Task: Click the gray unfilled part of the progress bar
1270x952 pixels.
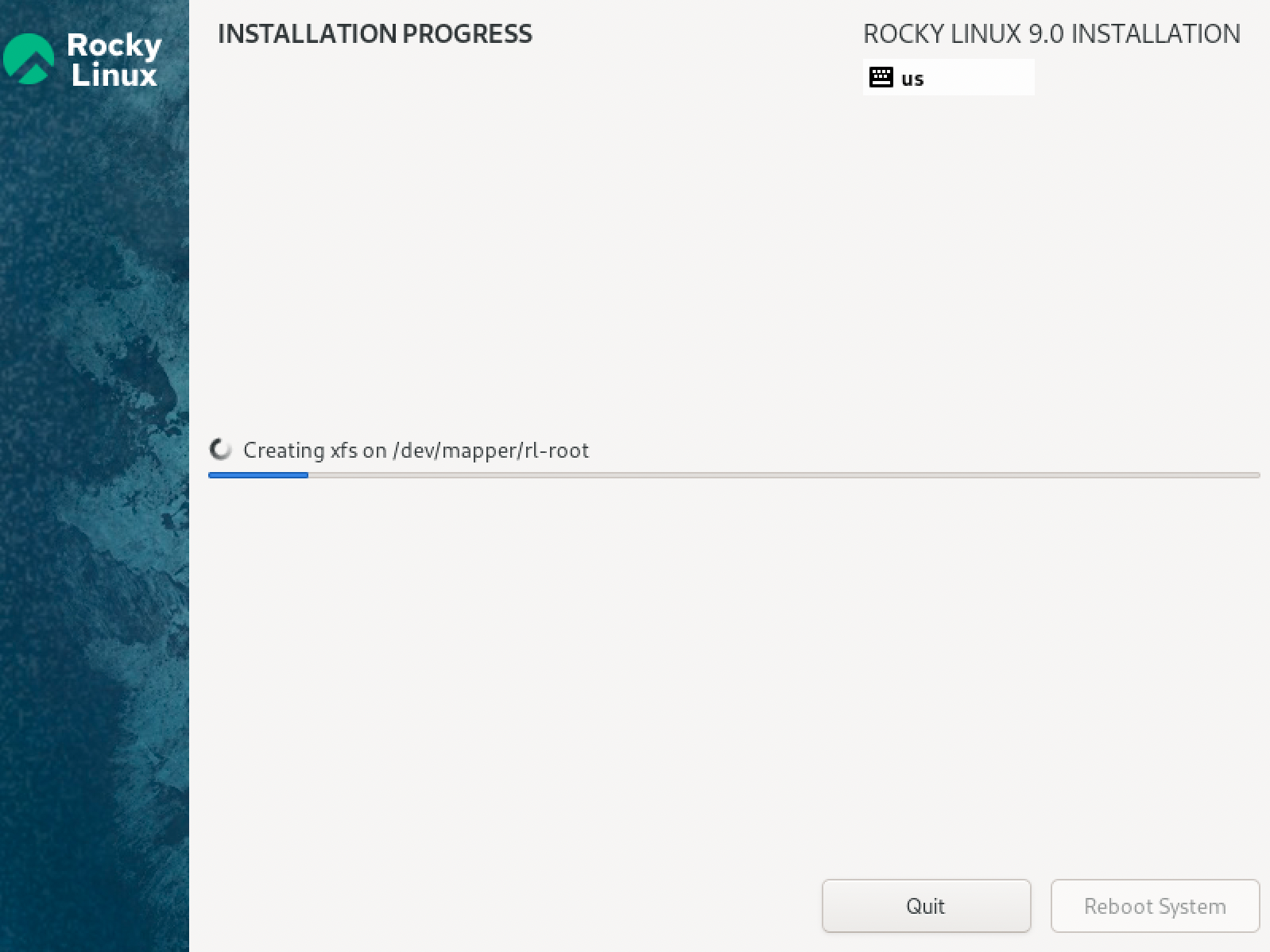Action: (784, 475)
